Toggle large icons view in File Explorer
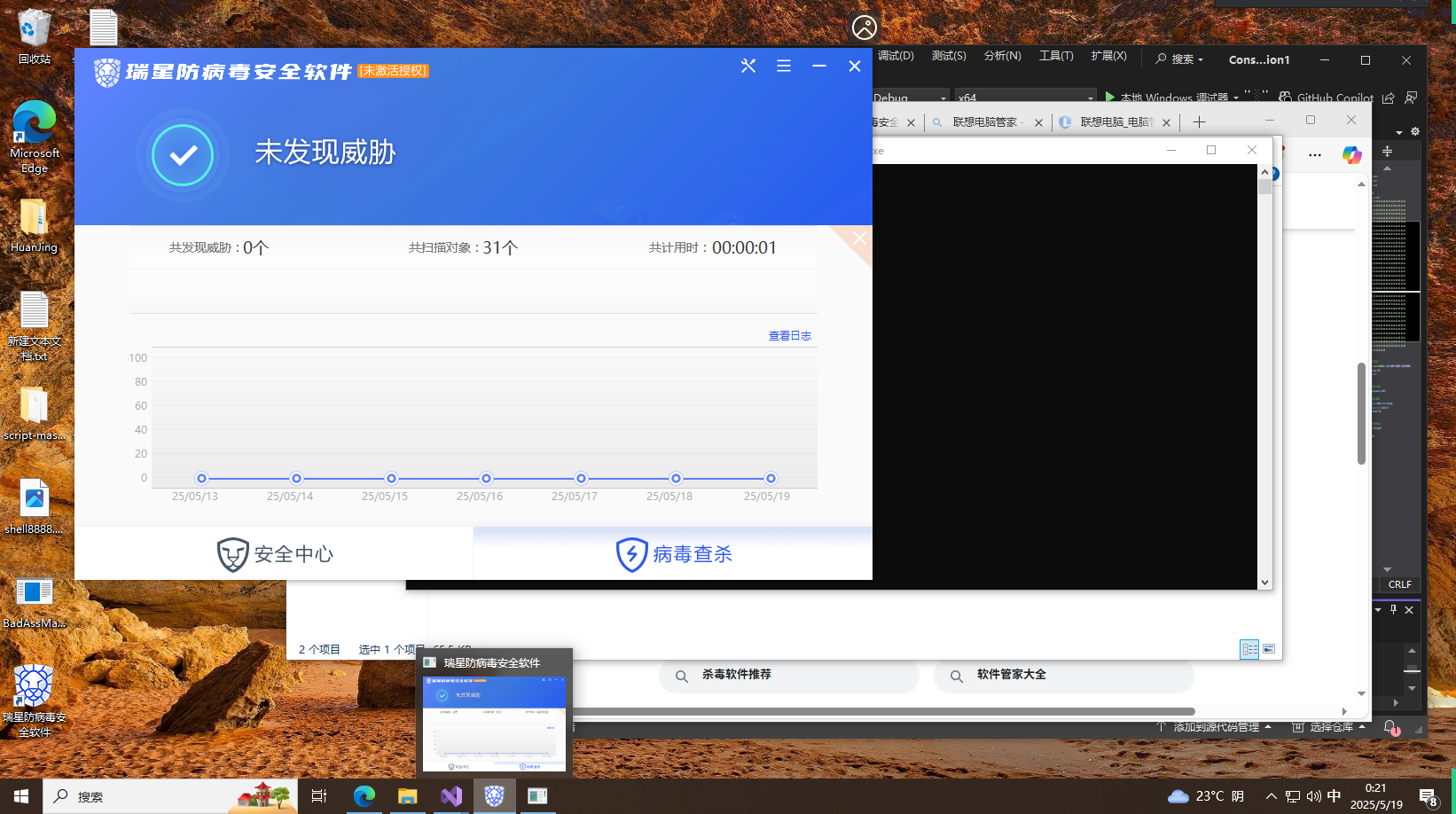 click(x=1269, y=650)
